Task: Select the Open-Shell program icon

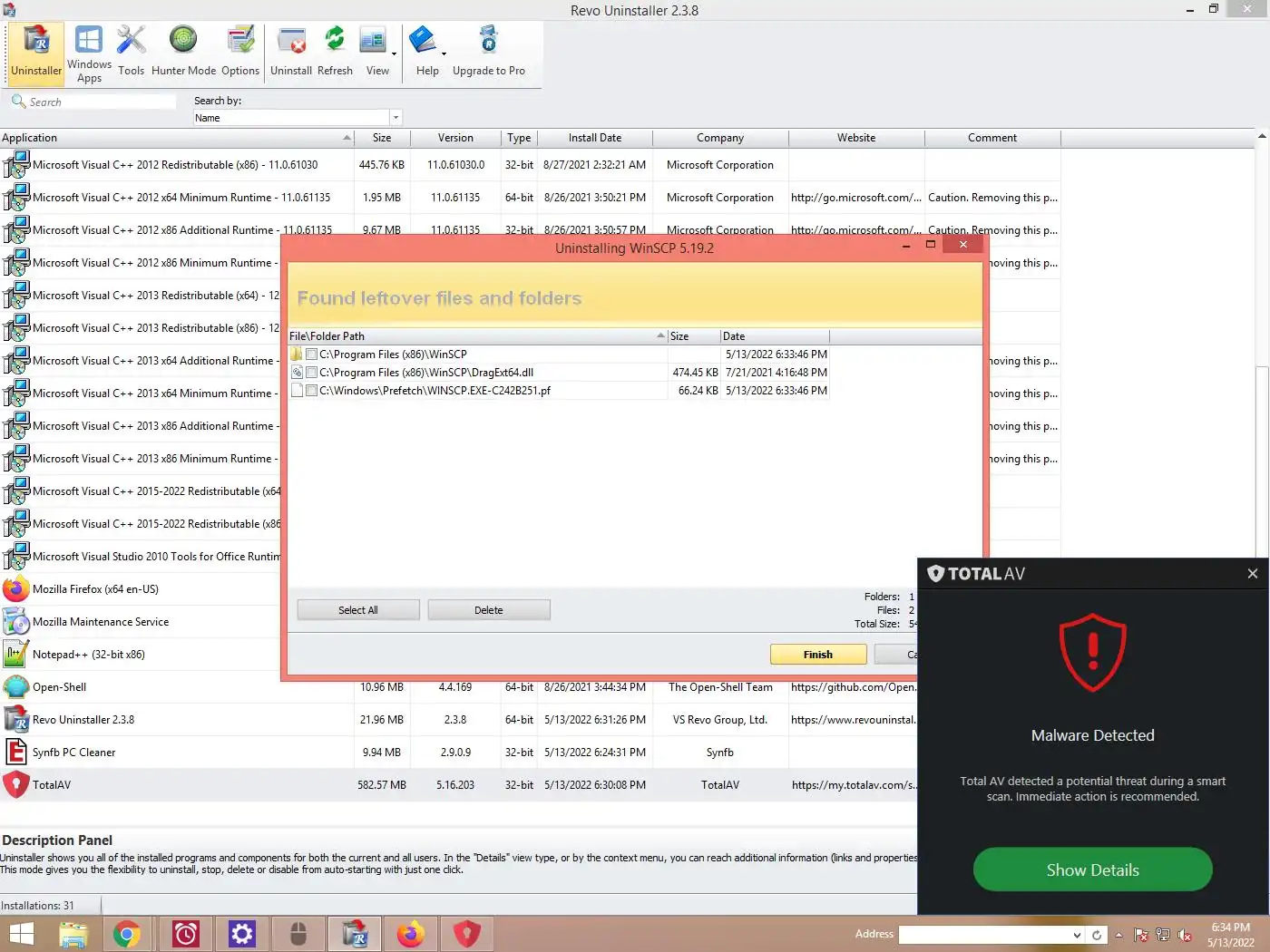Action: (15, 687)
